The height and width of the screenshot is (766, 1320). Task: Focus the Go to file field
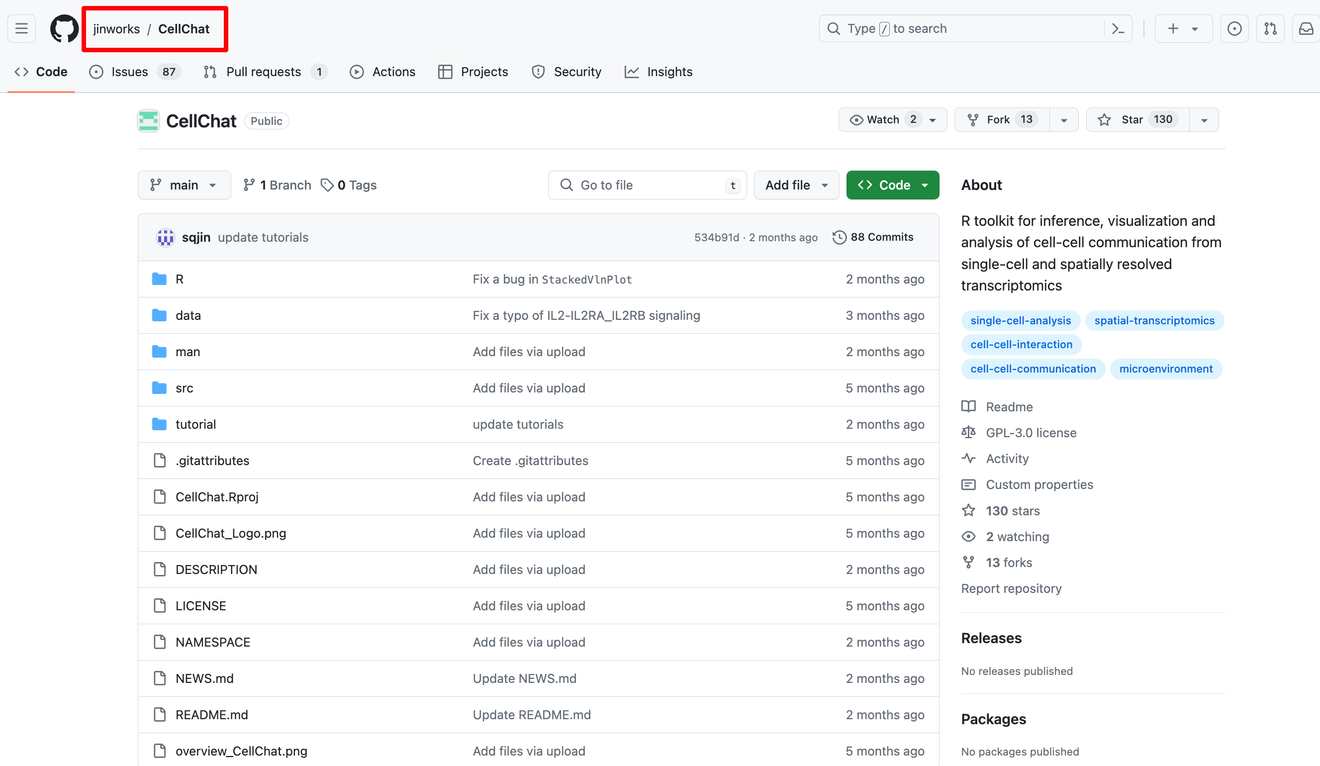coord(647,185)
